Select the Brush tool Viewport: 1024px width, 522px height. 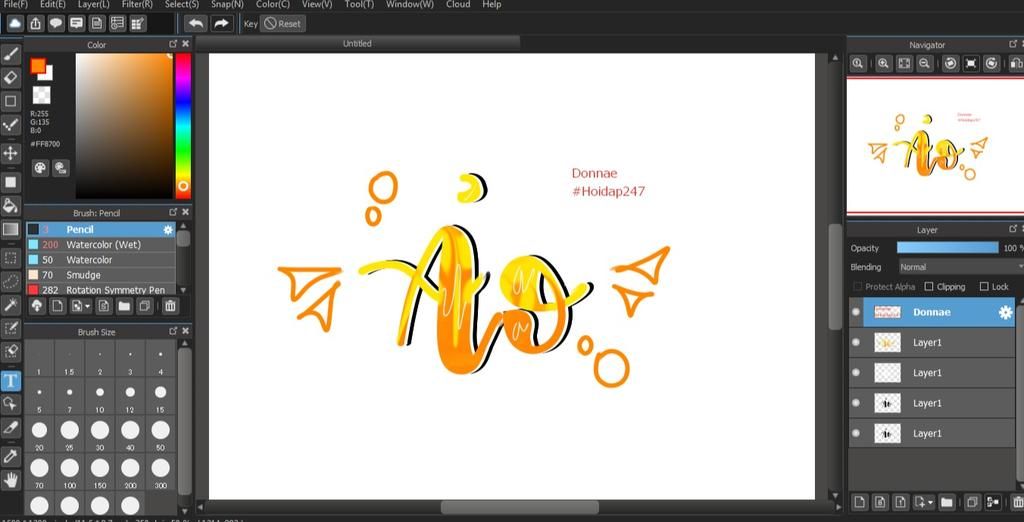10,54
